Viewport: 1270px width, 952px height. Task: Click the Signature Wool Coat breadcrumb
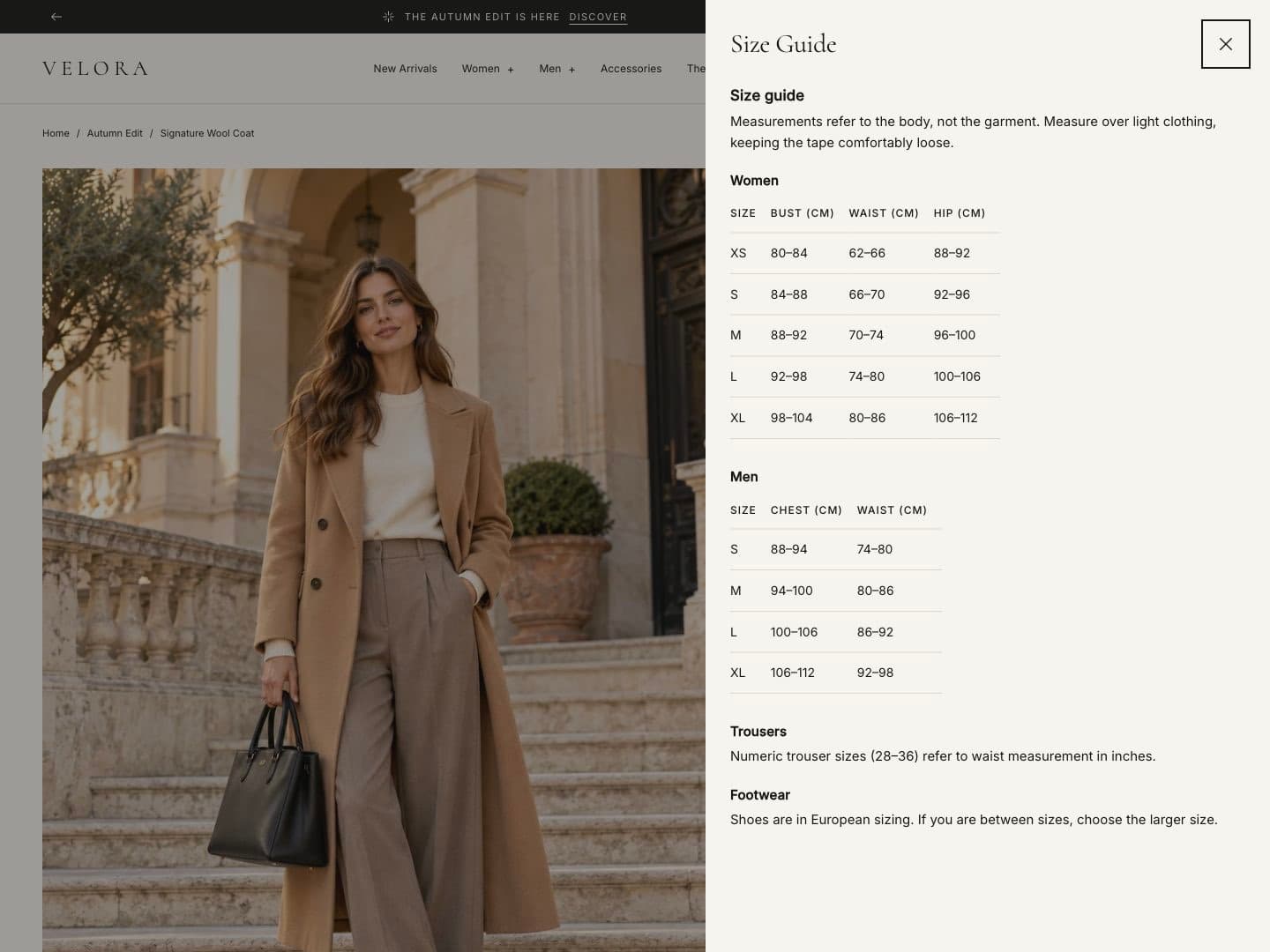coord(207,133)
